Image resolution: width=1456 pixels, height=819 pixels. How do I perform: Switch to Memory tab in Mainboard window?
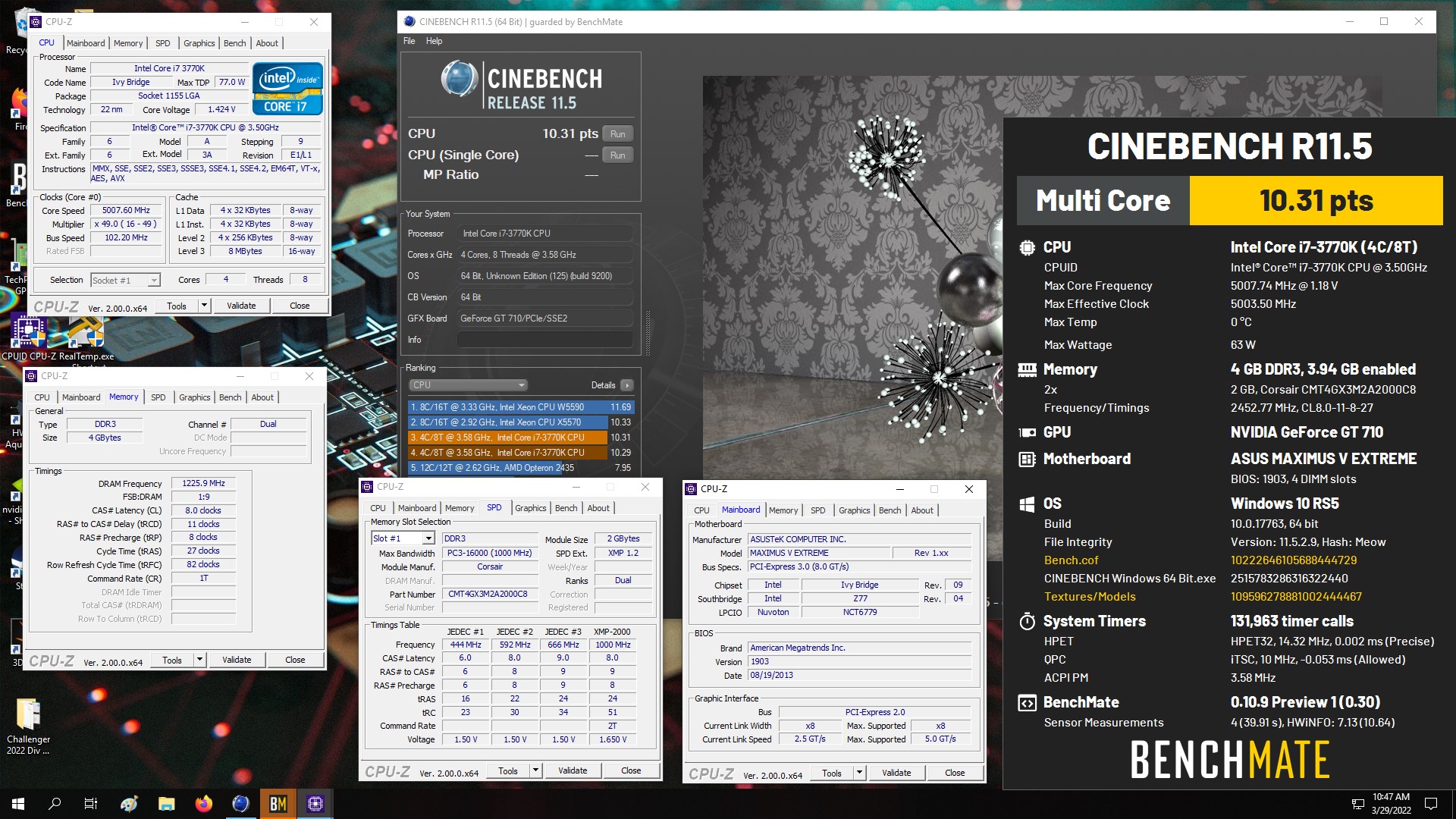(x=783, y=510)
